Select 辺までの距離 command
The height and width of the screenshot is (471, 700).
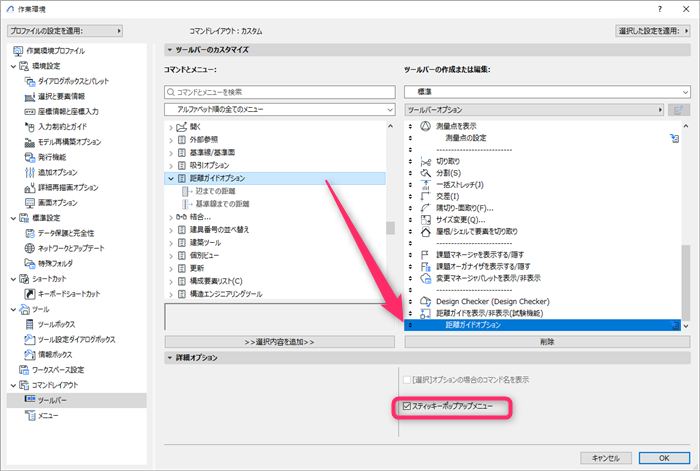point(215,191)
